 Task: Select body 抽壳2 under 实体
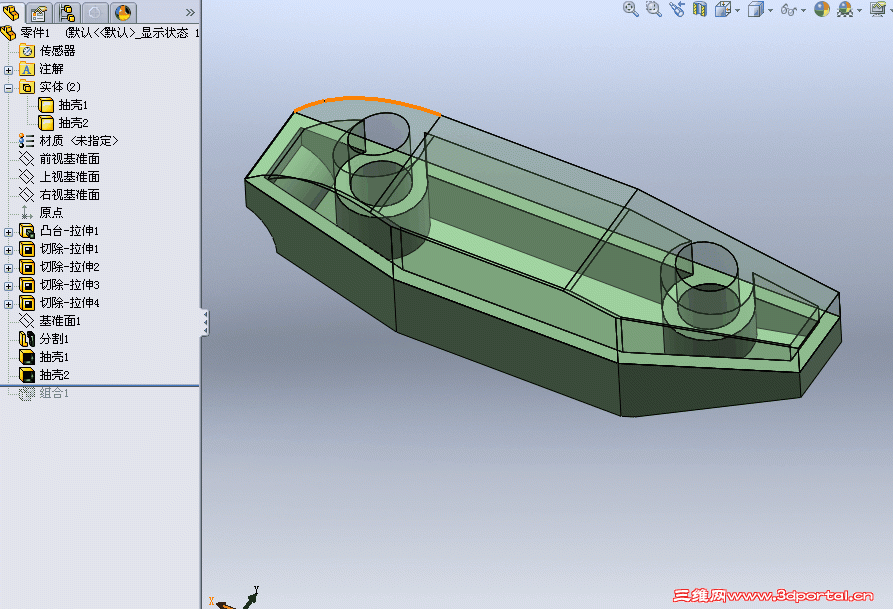click(x=63, y=123)
